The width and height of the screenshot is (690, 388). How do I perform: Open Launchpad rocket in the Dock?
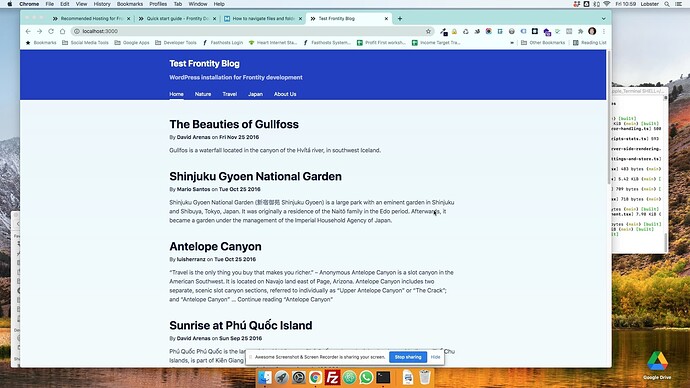coord(282,377)
